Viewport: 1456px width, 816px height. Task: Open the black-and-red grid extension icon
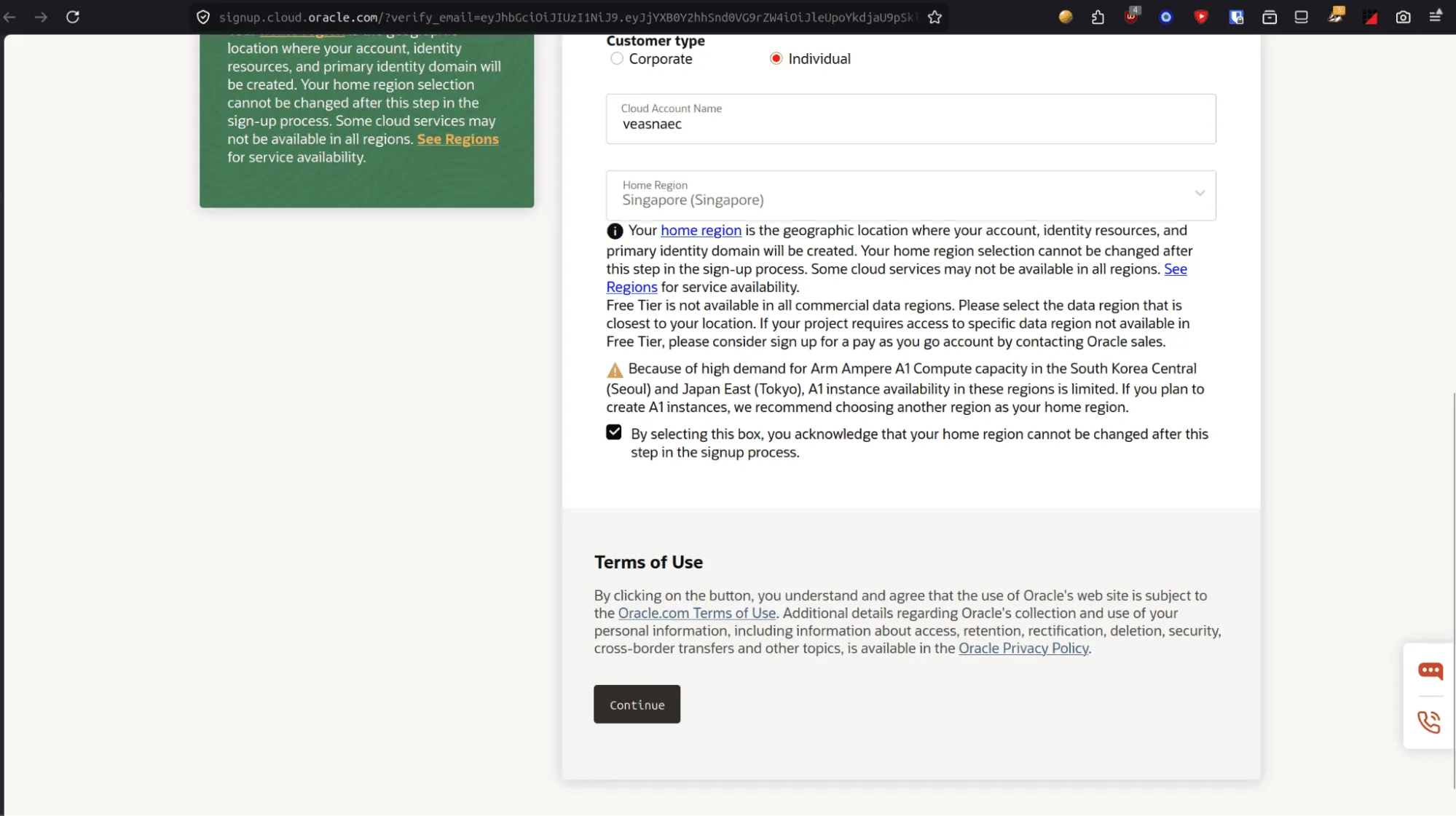(x=1370, y=17)
